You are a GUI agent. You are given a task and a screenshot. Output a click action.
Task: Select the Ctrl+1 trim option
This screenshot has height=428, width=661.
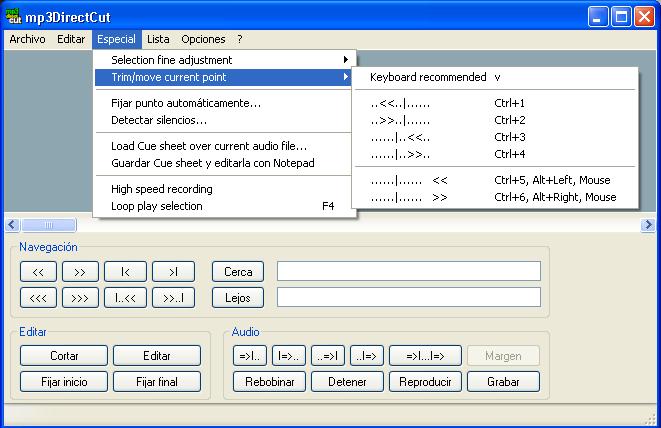[x=495, y=103]
